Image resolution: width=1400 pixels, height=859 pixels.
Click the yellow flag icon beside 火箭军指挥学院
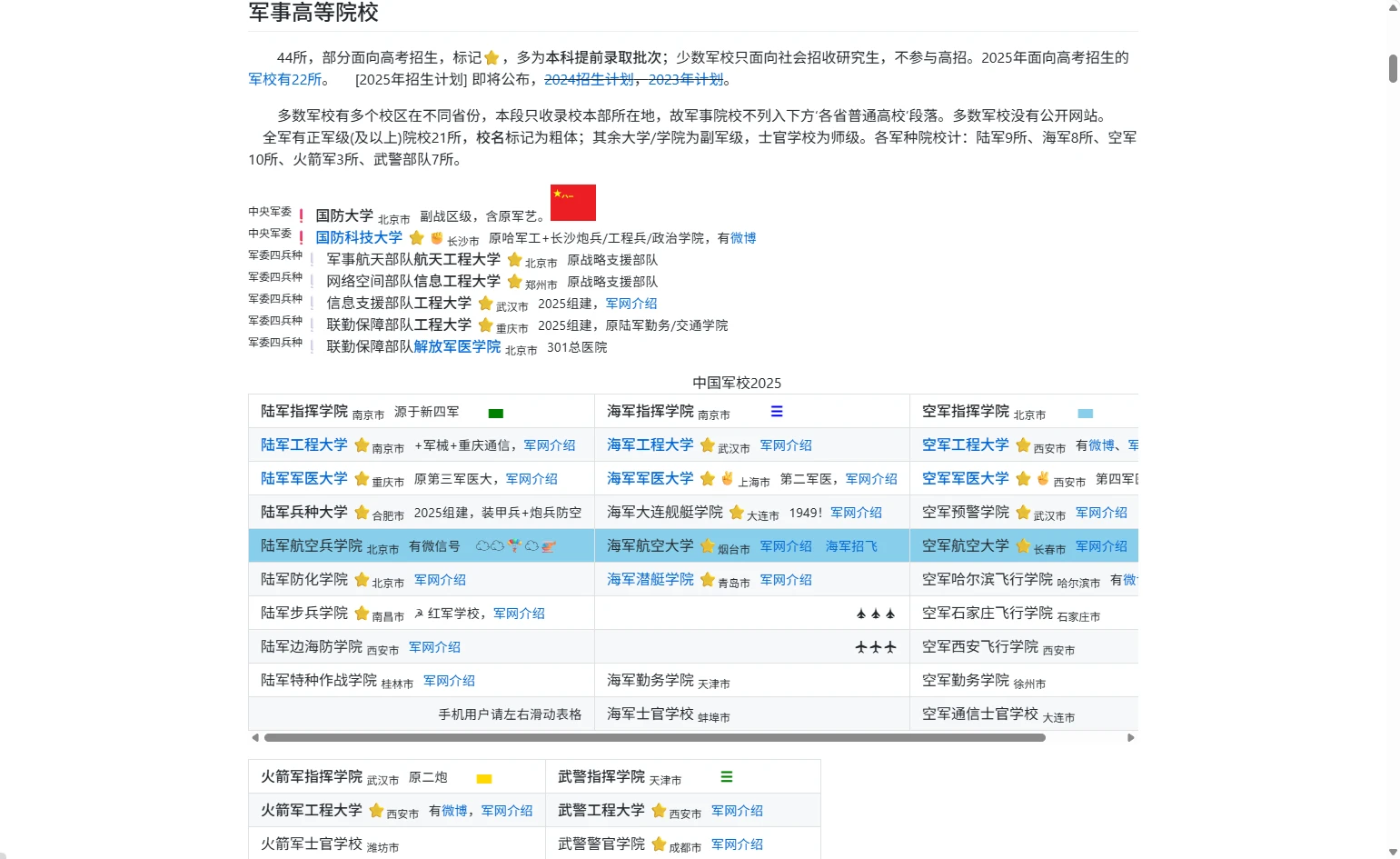point(484,778)
